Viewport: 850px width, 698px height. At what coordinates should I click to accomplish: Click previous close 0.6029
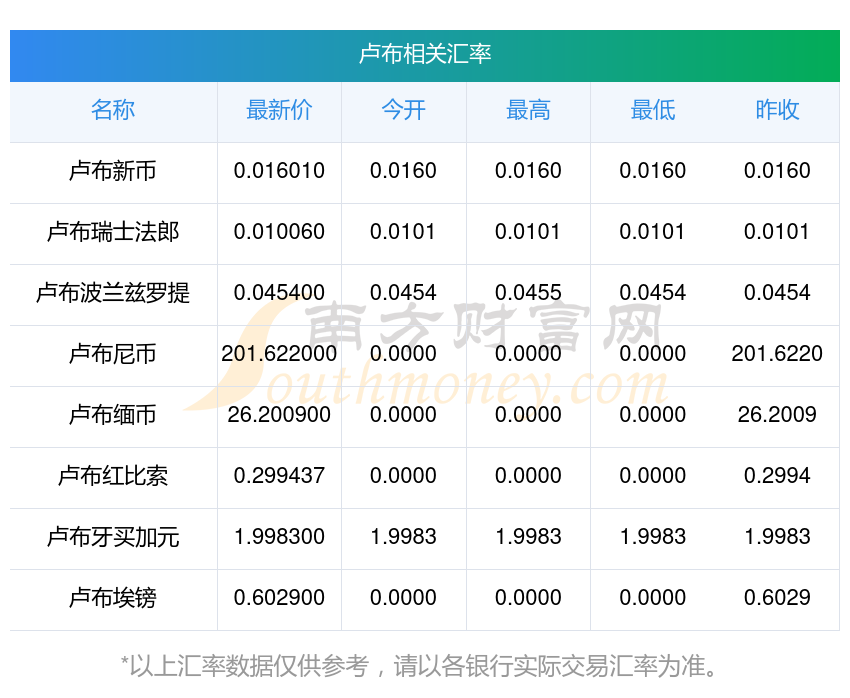[777, 598]
